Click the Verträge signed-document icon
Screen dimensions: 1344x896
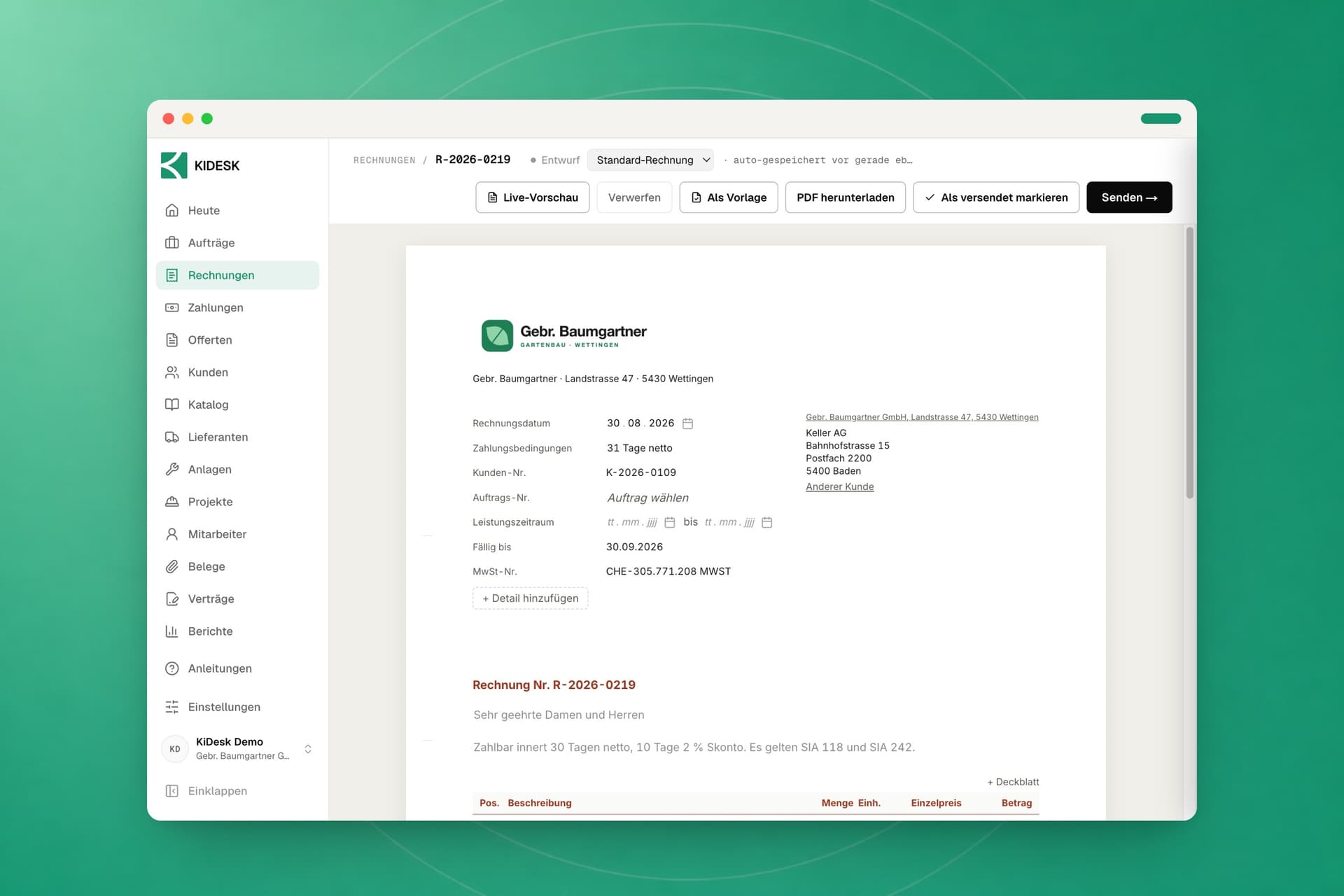(x=171, y=598)
